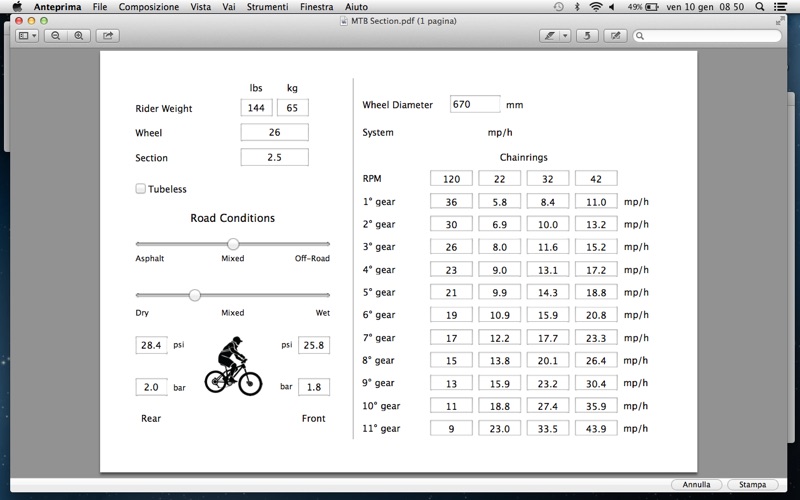Click the 9° gear speed value 15.9
The image size is (800, 500).
(499, 383)
